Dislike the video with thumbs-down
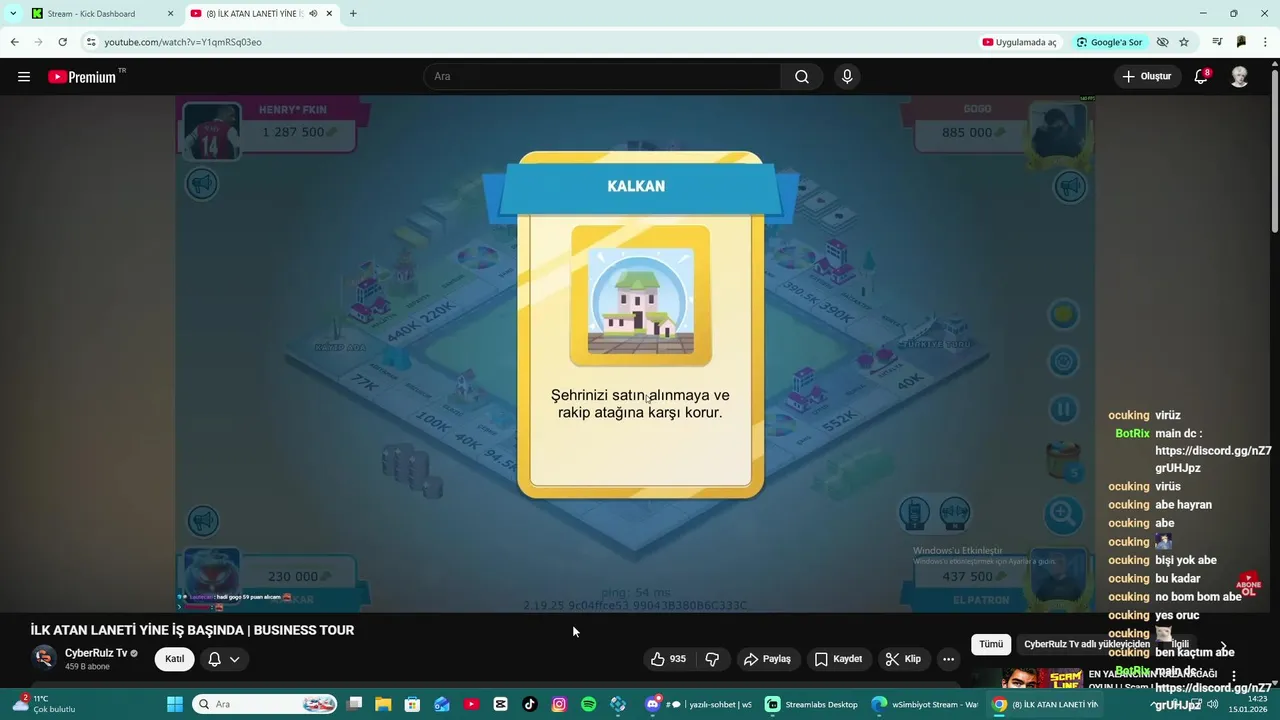Viewport: 1280px width, 720px height. point(712,659)
